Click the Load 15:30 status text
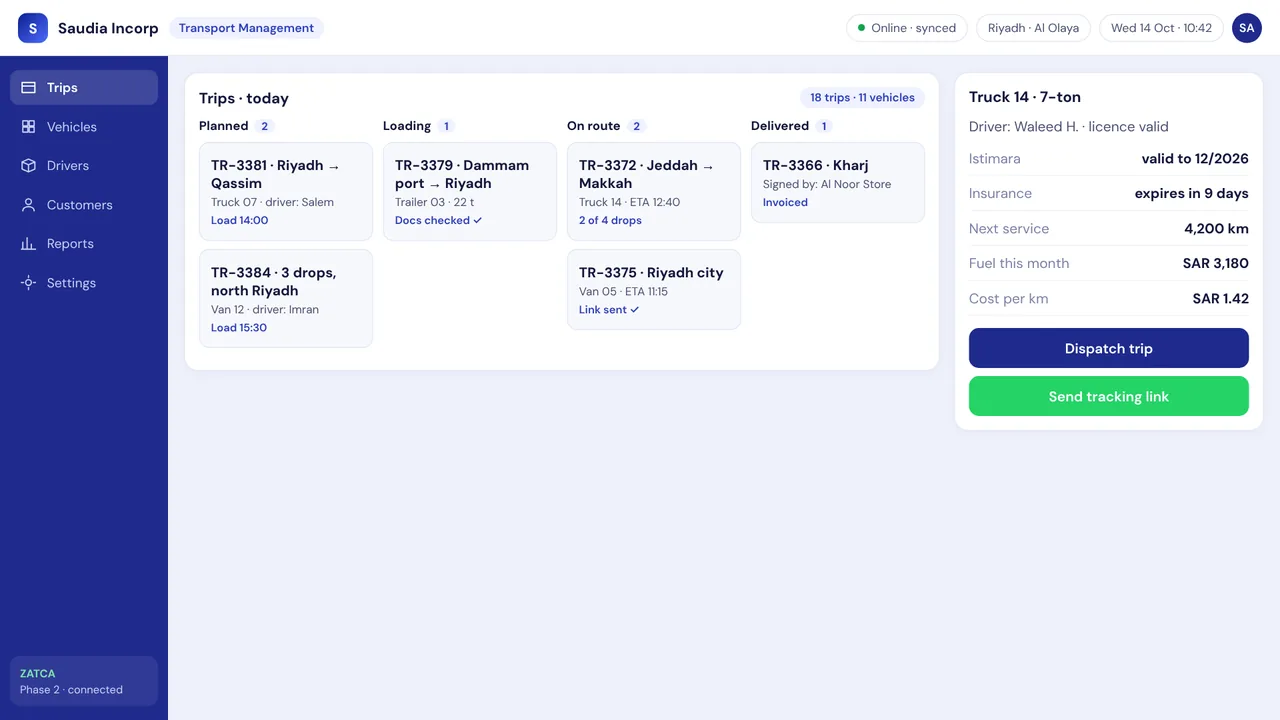1280x720 pixels. 238,327
